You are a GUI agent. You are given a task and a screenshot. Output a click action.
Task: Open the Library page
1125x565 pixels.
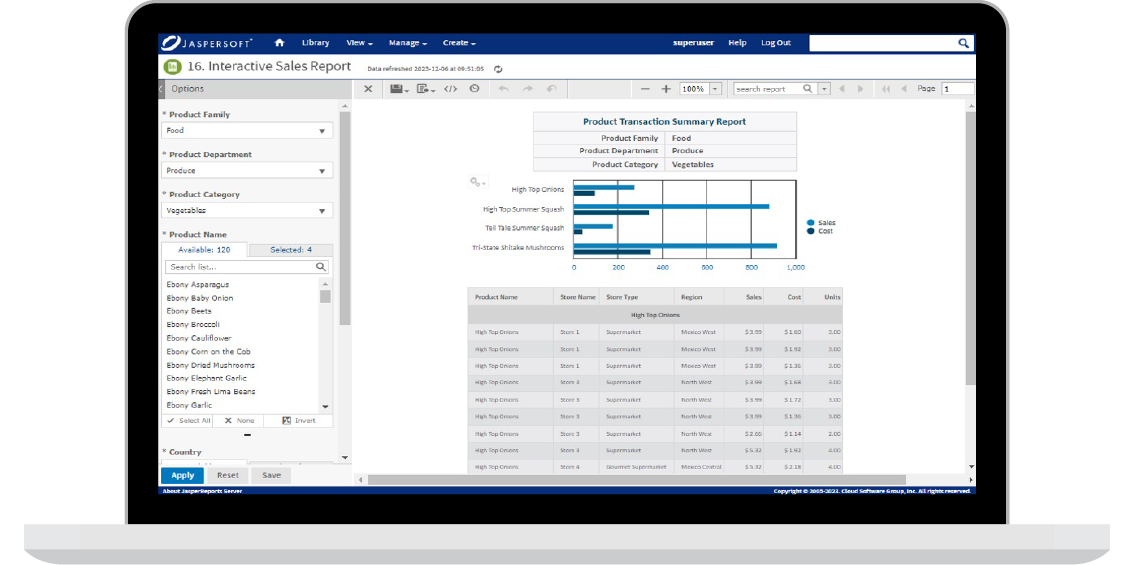(x=316, y=43)
